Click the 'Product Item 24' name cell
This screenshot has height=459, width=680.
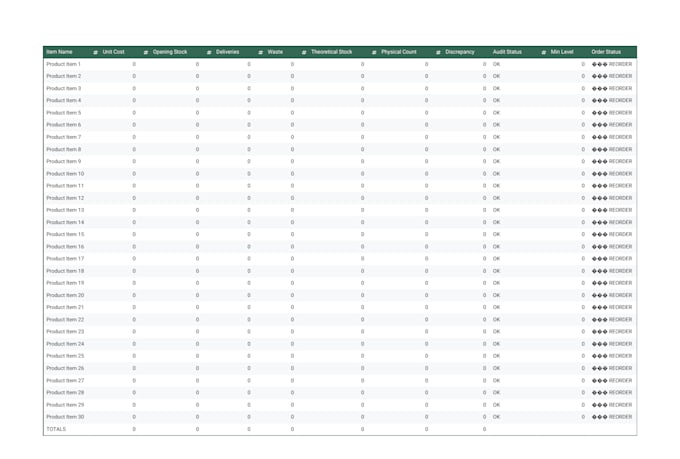(65, 344)
